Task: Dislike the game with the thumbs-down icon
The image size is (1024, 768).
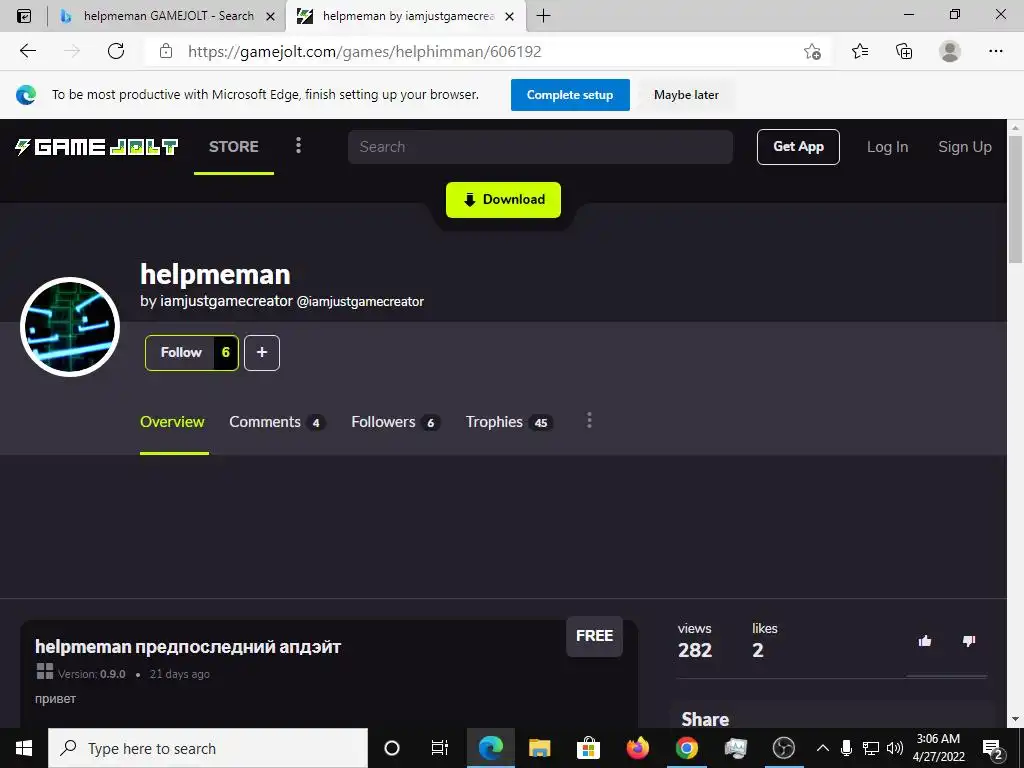Action: (969, 641)
